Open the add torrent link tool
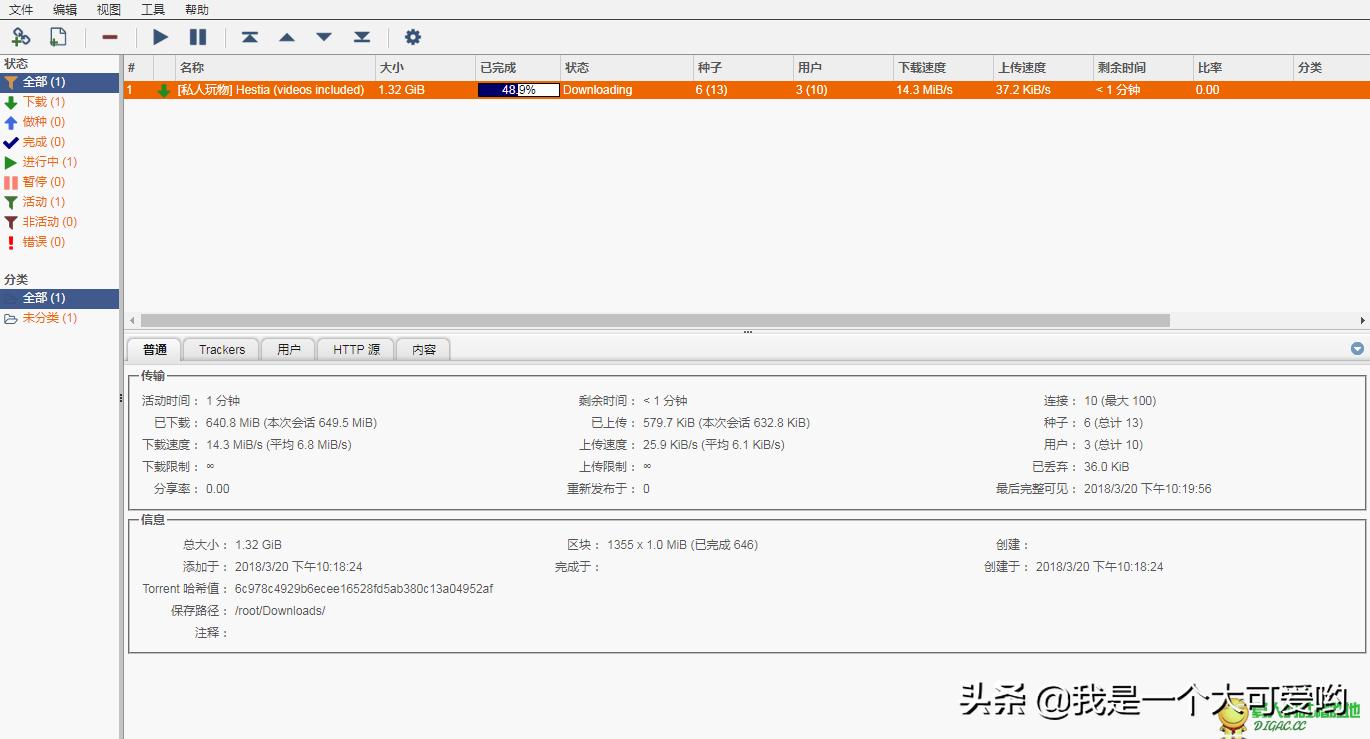The image size is (1370, 739). click(x=20, y=37)
